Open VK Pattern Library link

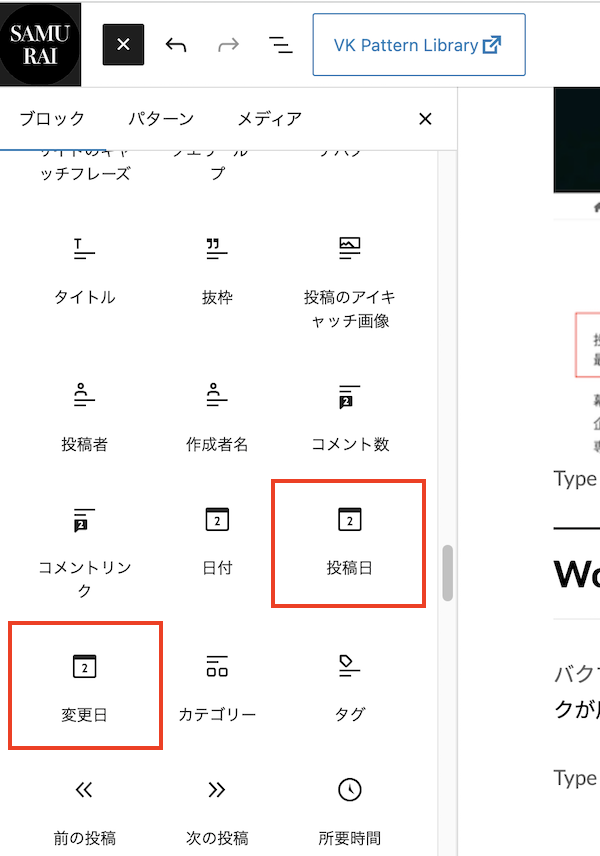(419, 45)
